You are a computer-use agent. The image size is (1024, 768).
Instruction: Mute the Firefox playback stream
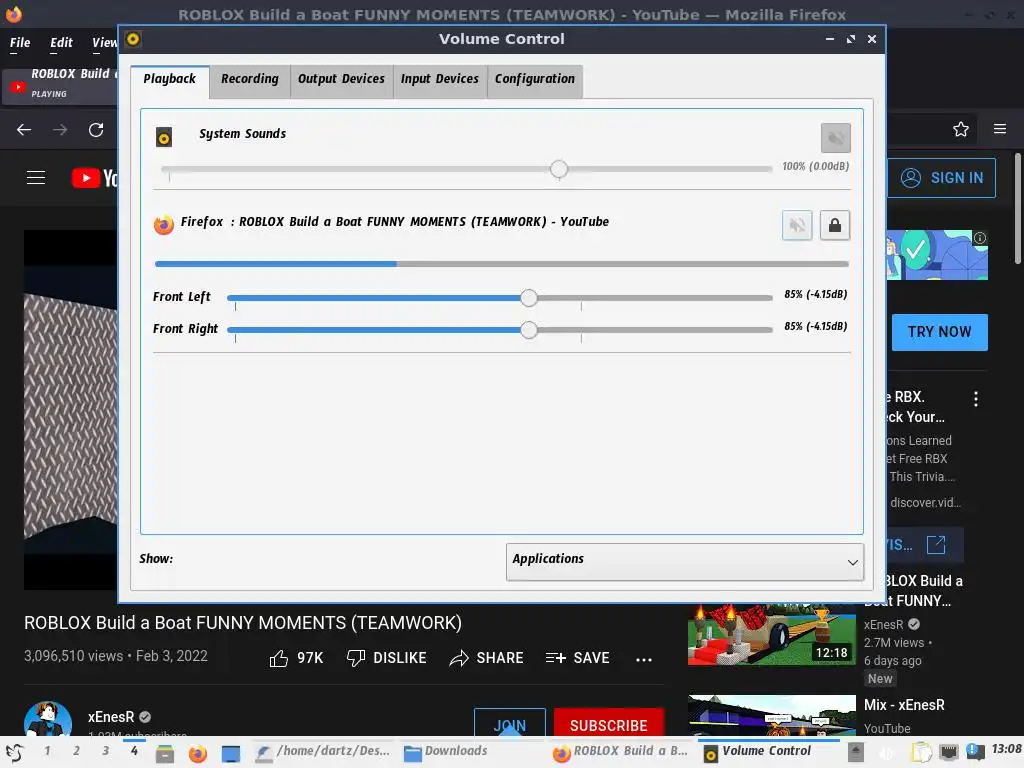(x=797, y=225)
